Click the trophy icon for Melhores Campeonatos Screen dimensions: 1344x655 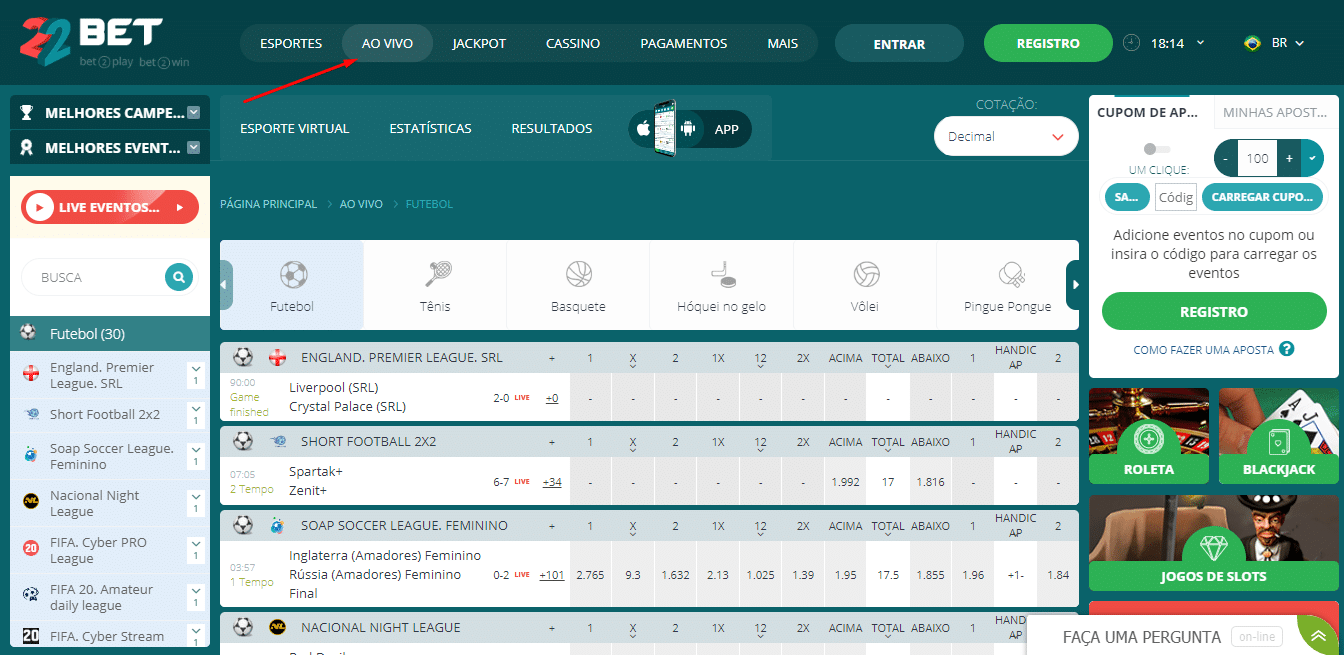27,113
